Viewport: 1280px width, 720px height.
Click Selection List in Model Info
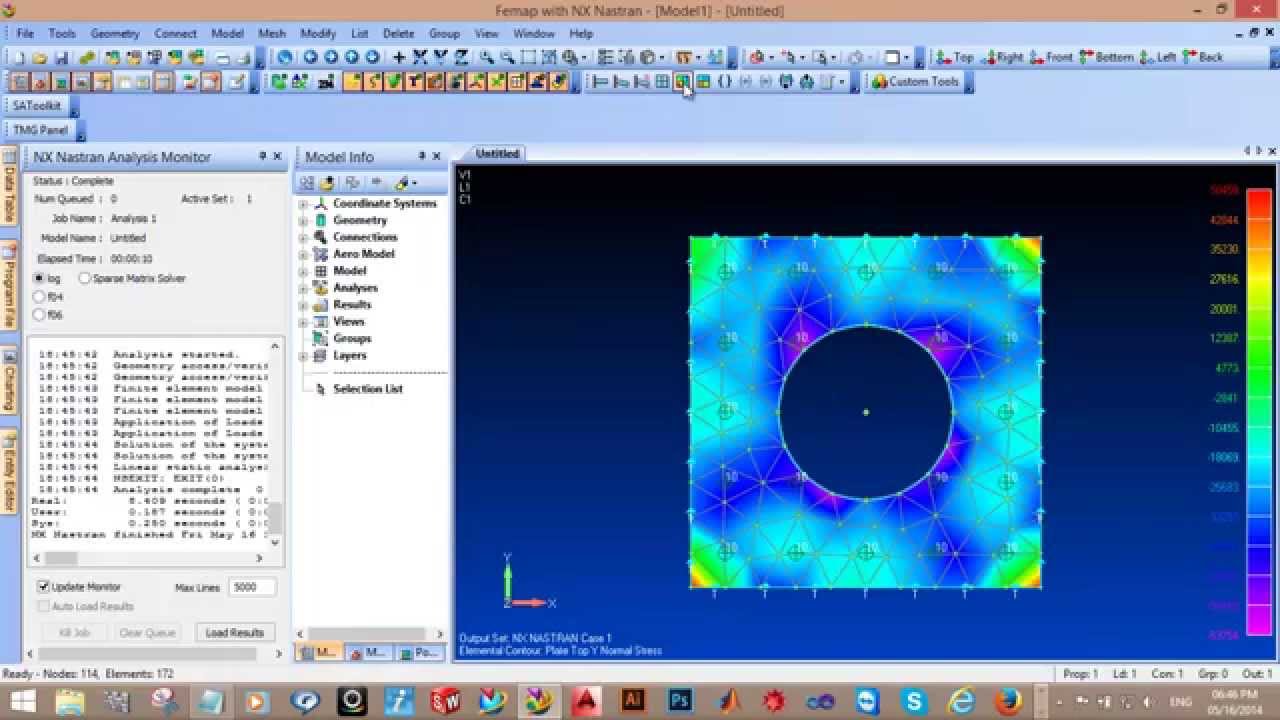pyautogui.click(x=368, y=389)
